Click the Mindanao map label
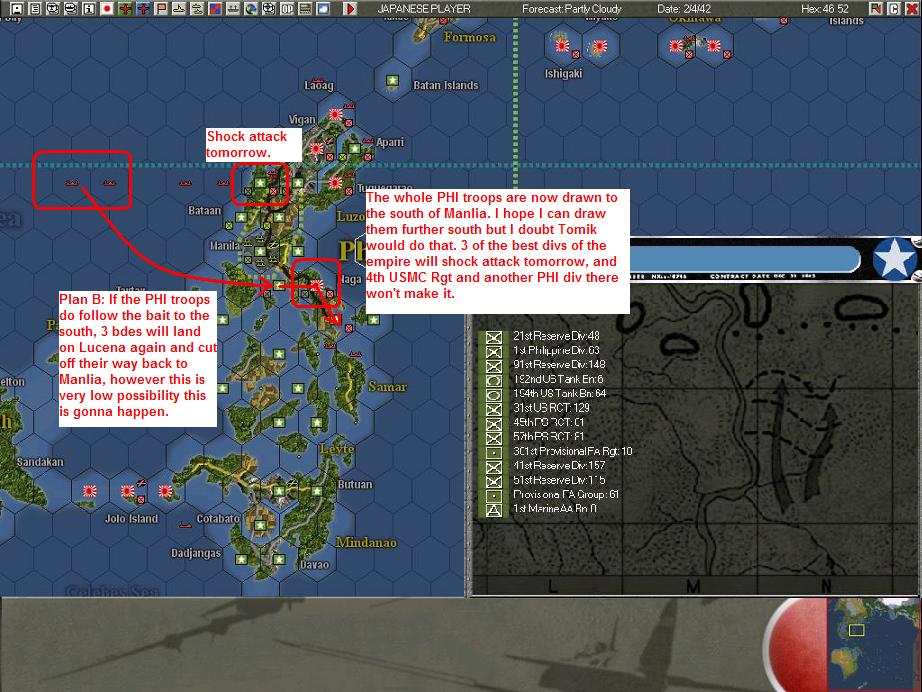 [366, 543]
